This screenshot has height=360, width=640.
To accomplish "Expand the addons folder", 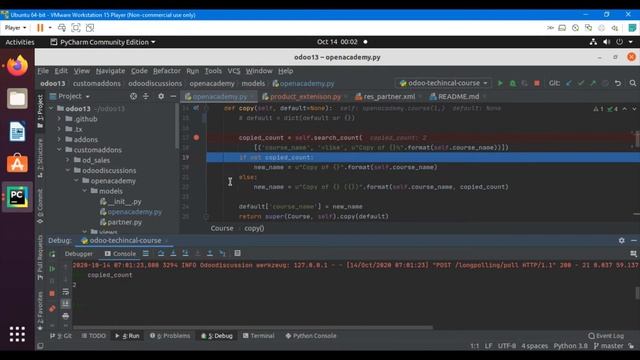I will point(60,140).
